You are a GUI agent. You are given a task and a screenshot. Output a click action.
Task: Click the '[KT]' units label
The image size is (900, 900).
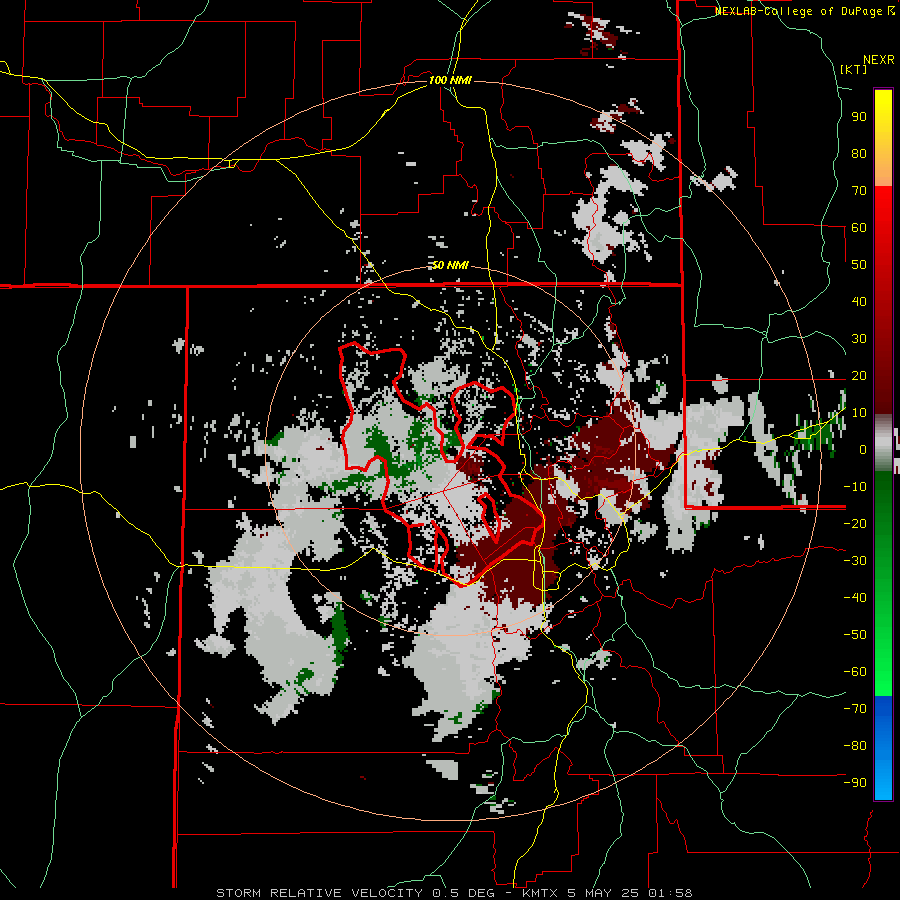click(x=854, y=69)
